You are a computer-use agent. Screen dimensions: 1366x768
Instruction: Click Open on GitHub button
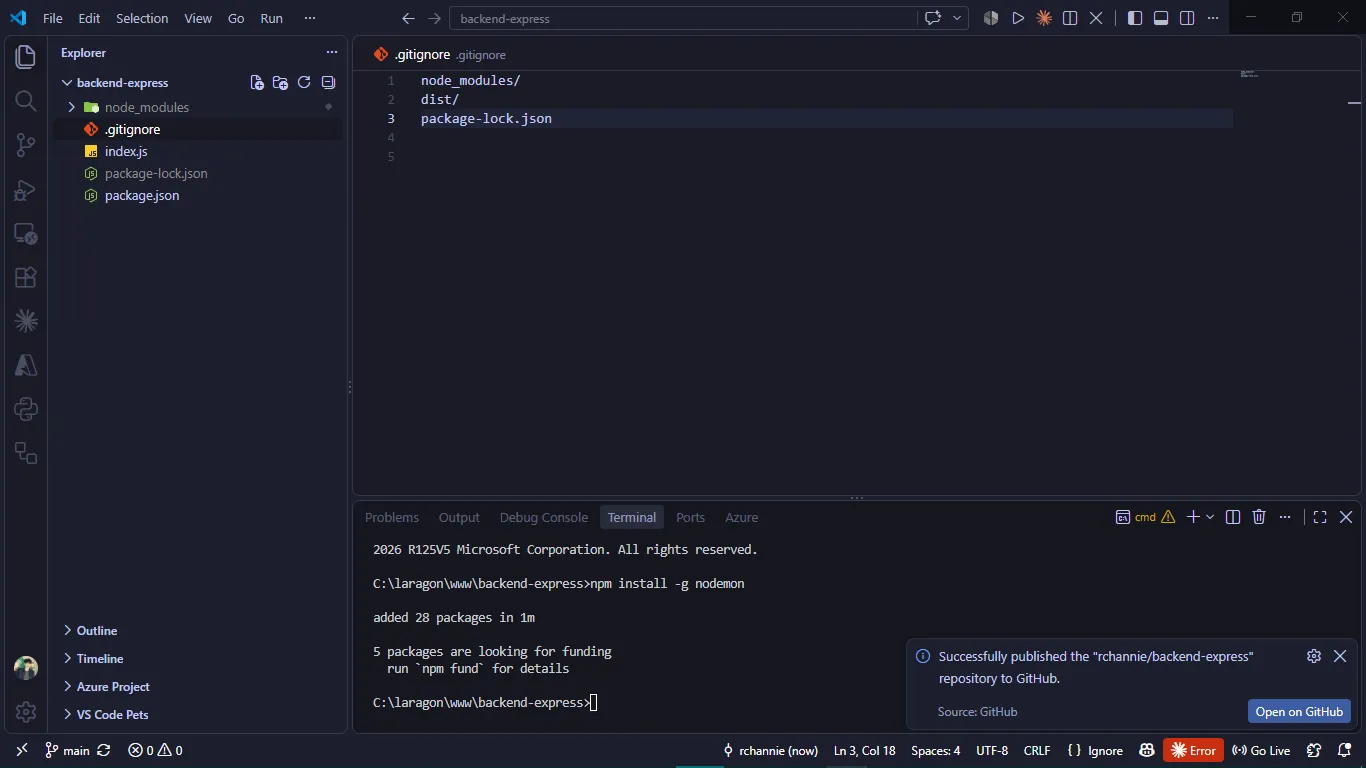tap(1299, 711)
